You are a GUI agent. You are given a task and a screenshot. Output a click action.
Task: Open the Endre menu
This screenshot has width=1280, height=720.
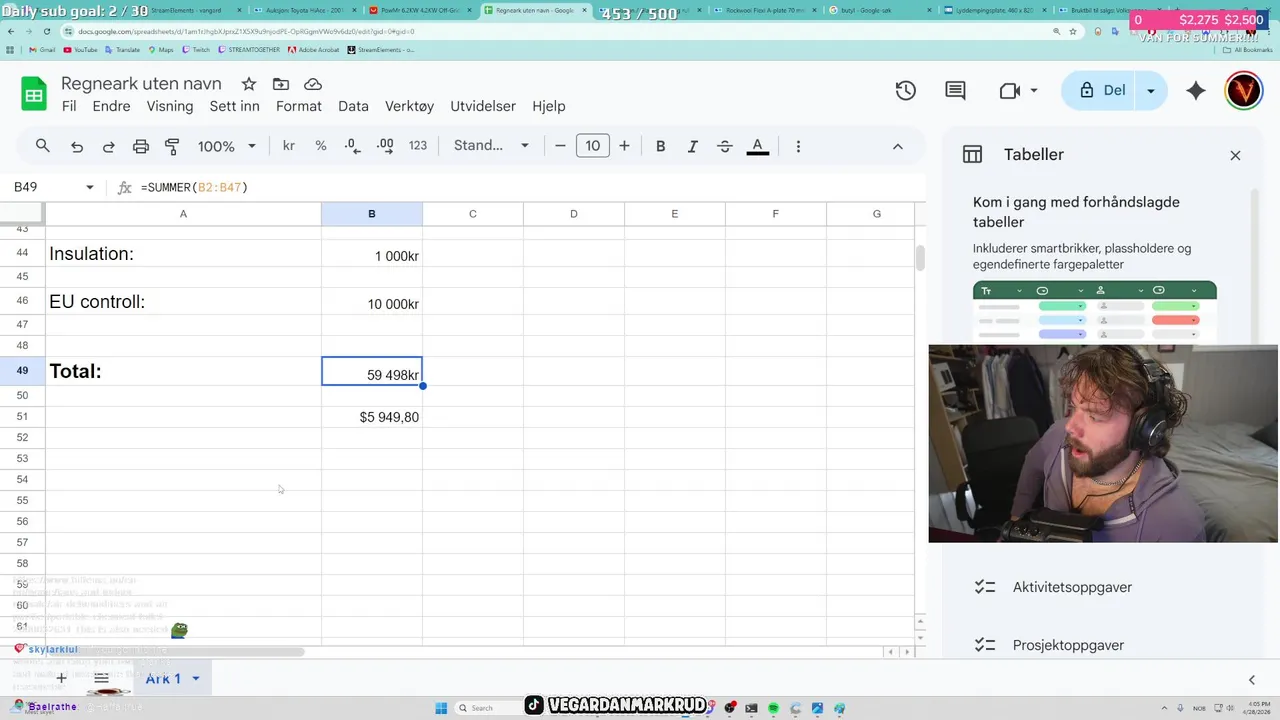point(112,106)
